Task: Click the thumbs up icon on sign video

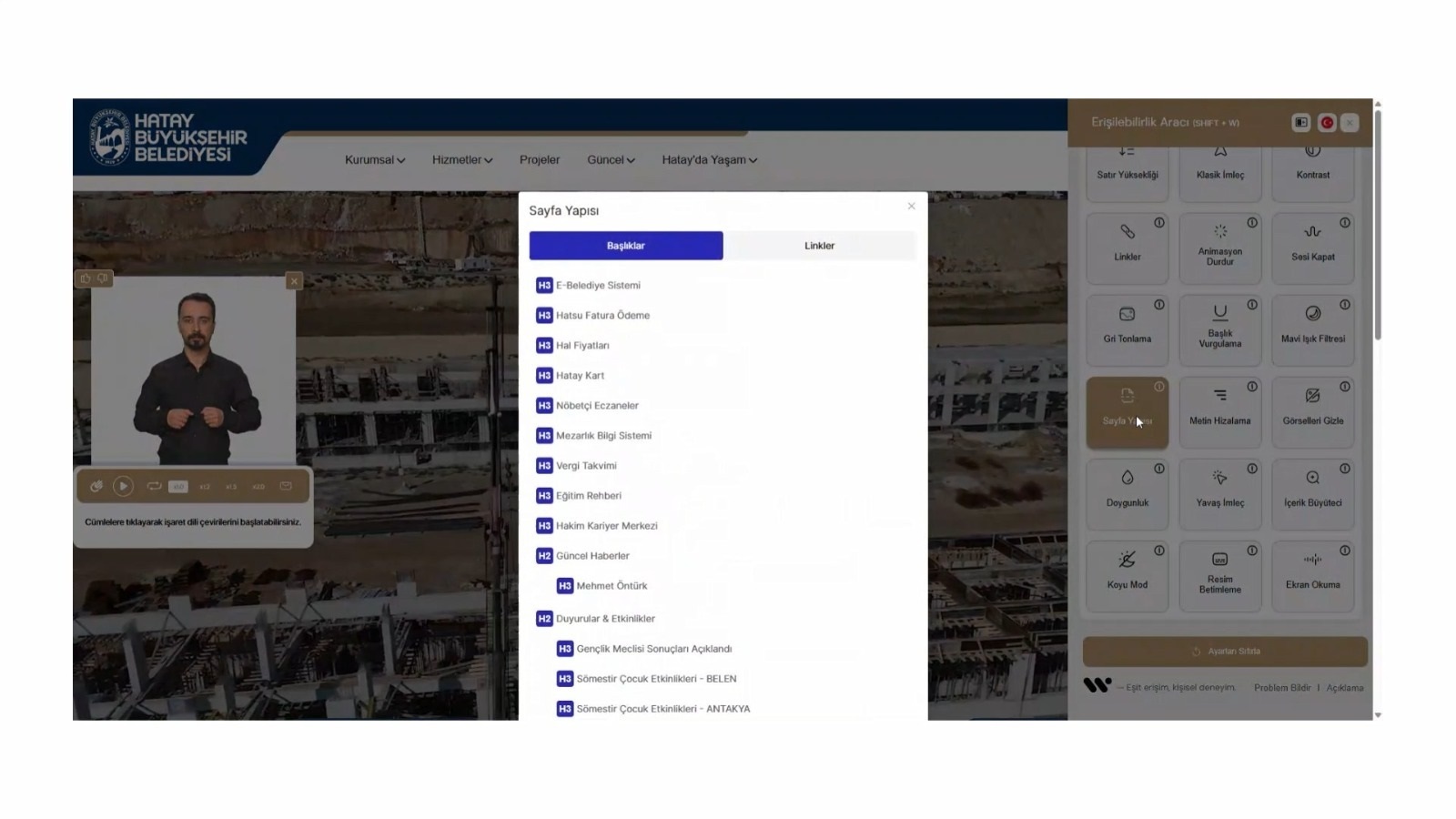Action: point(86,278)
